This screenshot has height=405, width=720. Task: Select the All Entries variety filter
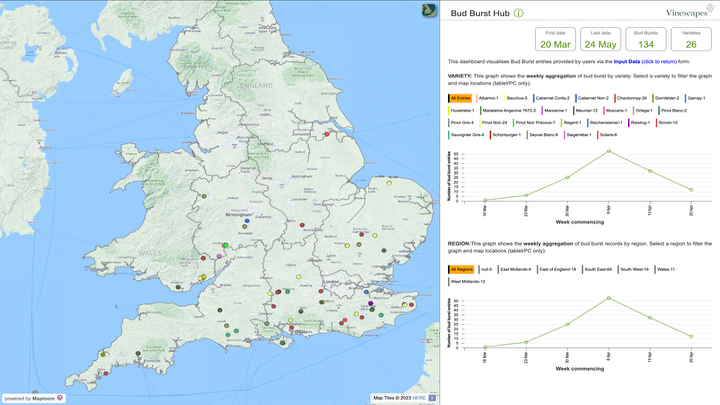(461, 98)
